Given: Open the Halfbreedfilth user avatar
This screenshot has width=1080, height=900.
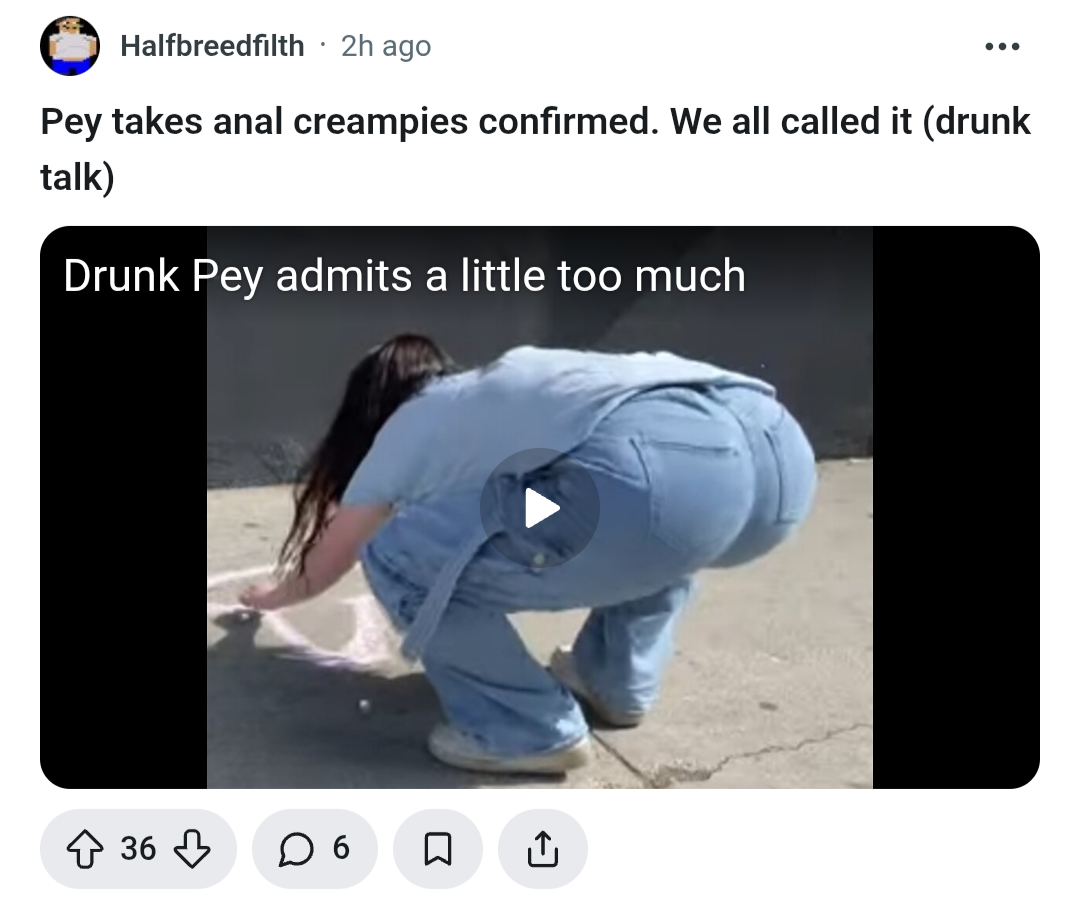Looking at the screenshot, I should point(70,46).
